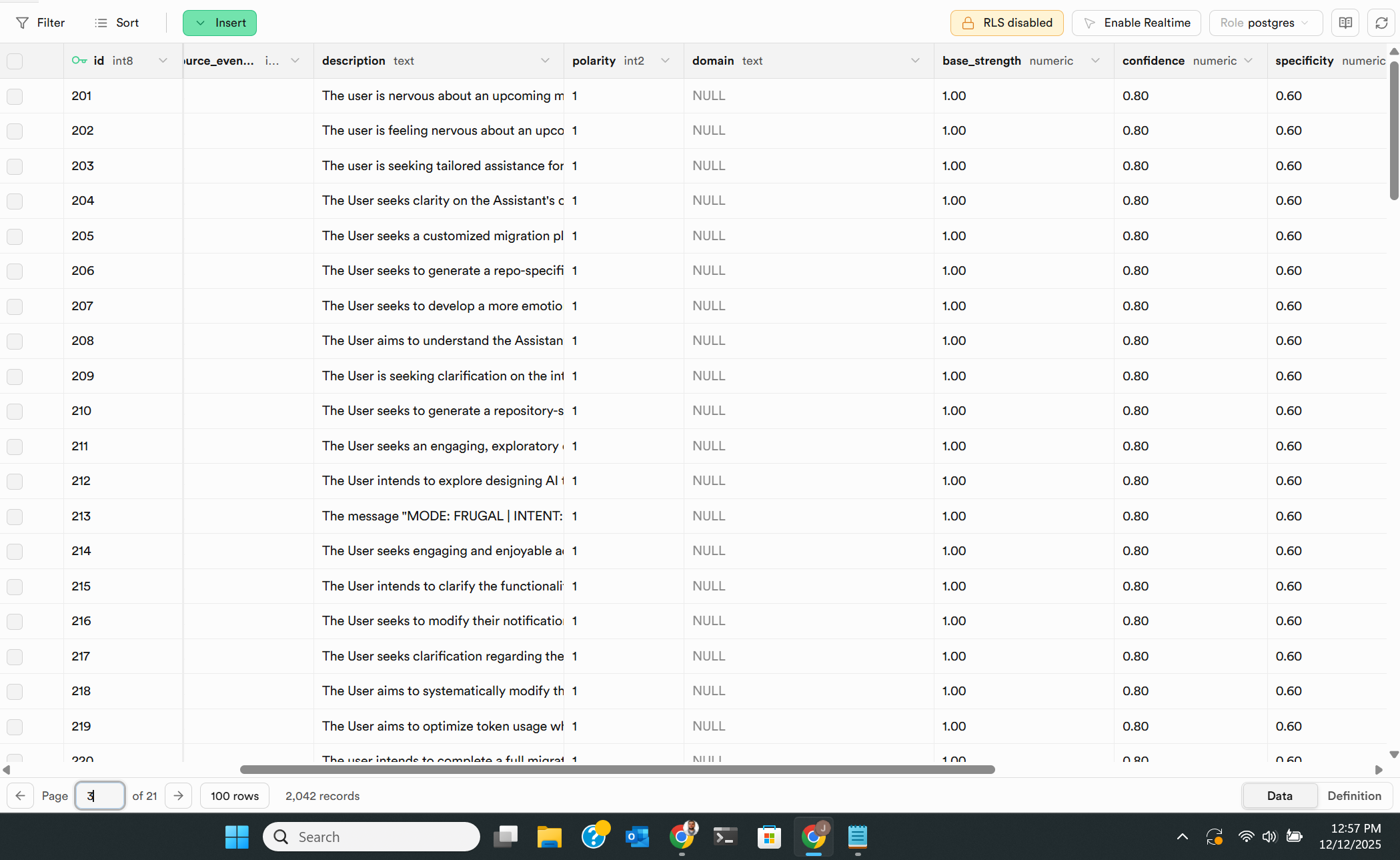This screenshot has height=860, width=1400.
Task: Click the RLS disabled lock badge
Action: click(x=1006, y=22)
